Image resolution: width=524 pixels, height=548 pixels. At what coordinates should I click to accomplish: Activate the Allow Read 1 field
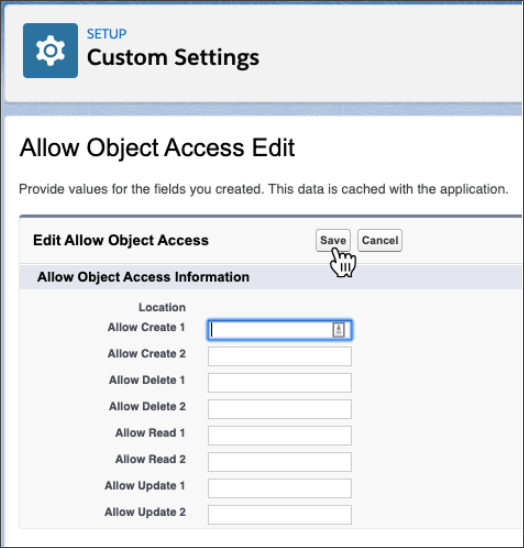click(x=279, y=435)
